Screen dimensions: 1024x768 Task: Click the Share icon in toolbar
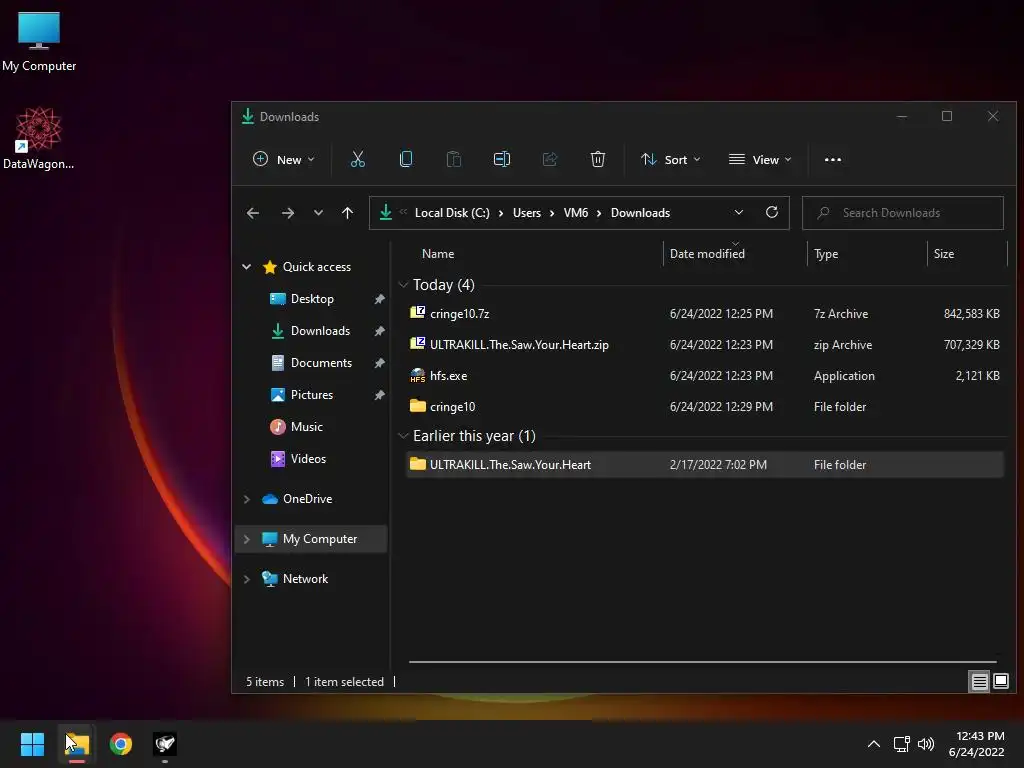[x=550, y=159]
